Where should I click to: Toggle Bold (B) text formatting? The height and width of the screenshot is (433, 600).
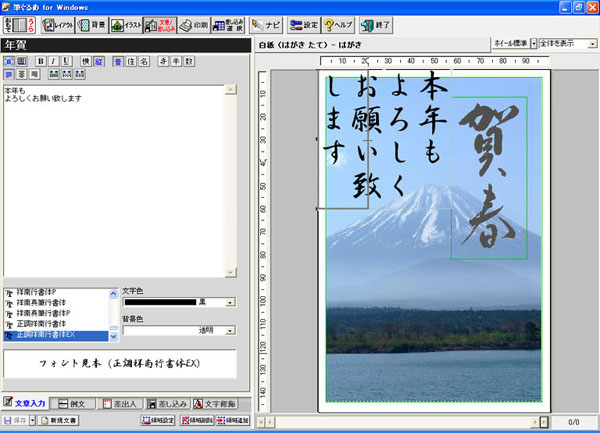pyautogui.click(x=41, y=61)
